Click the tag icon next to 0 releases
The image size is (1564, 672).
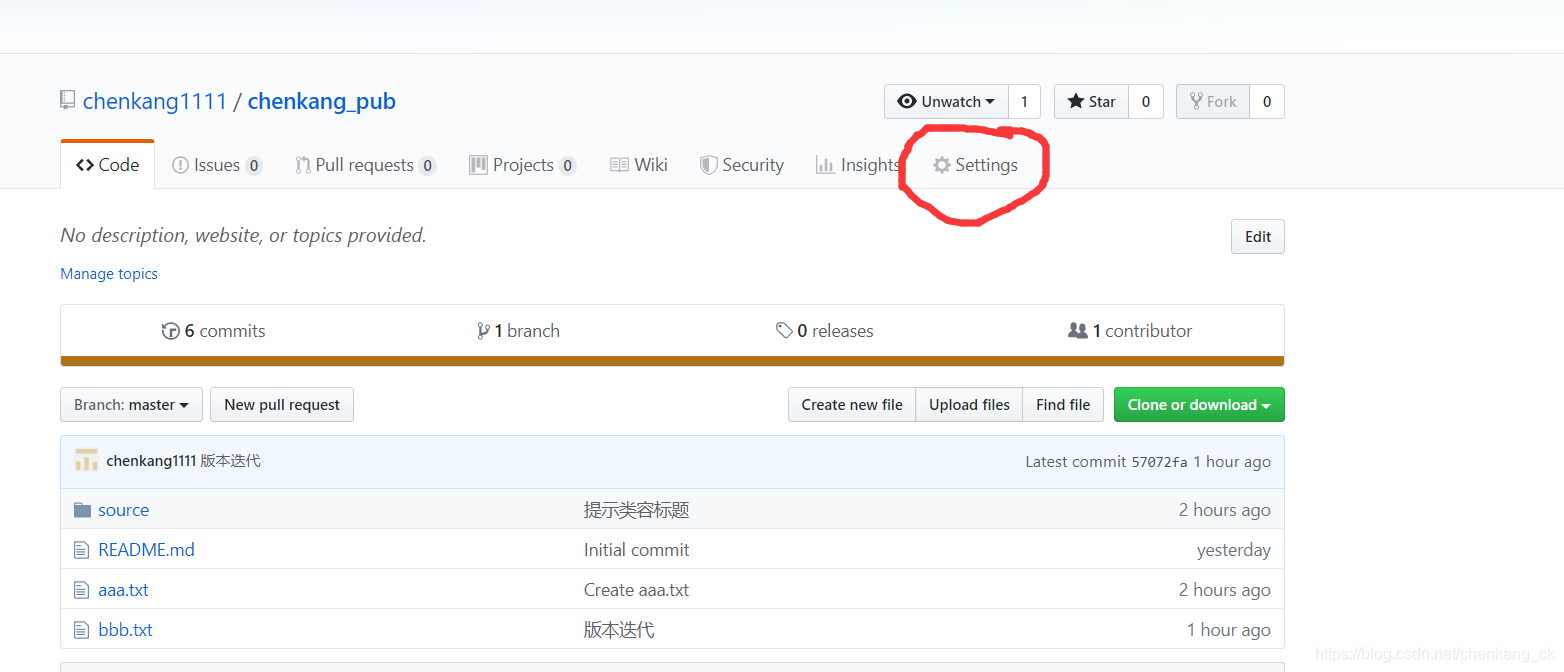[785, 330]
